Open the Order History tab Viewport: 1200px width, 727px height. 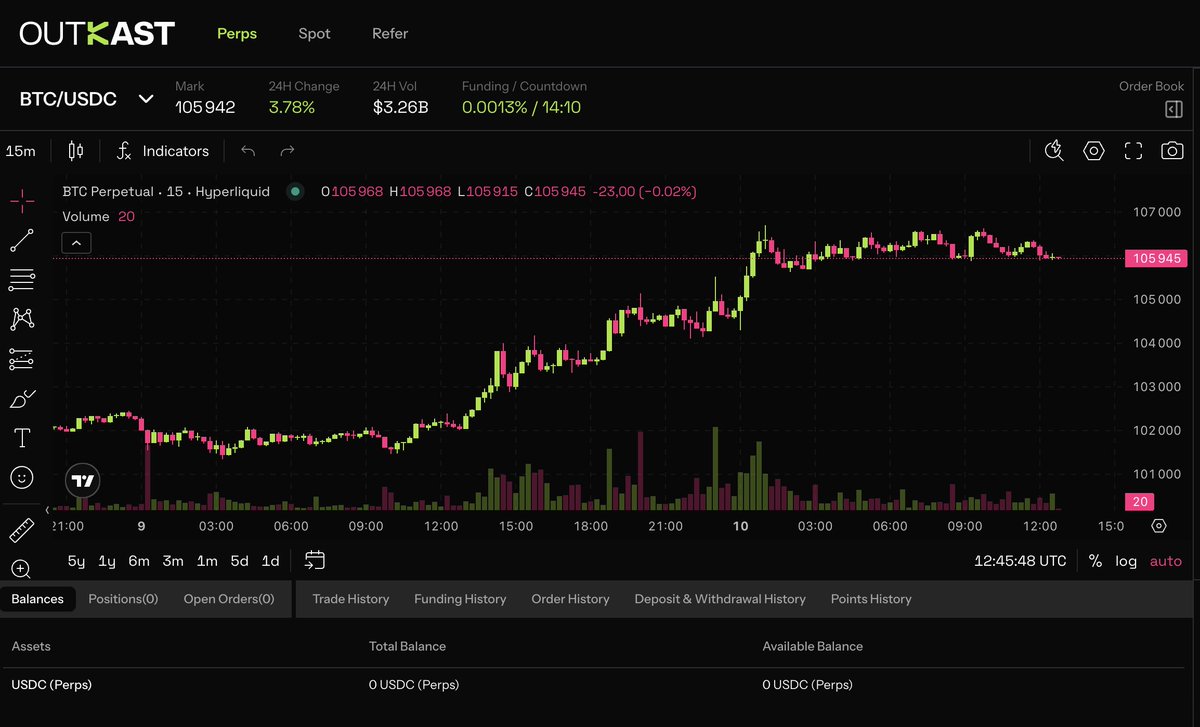[570, 599]
